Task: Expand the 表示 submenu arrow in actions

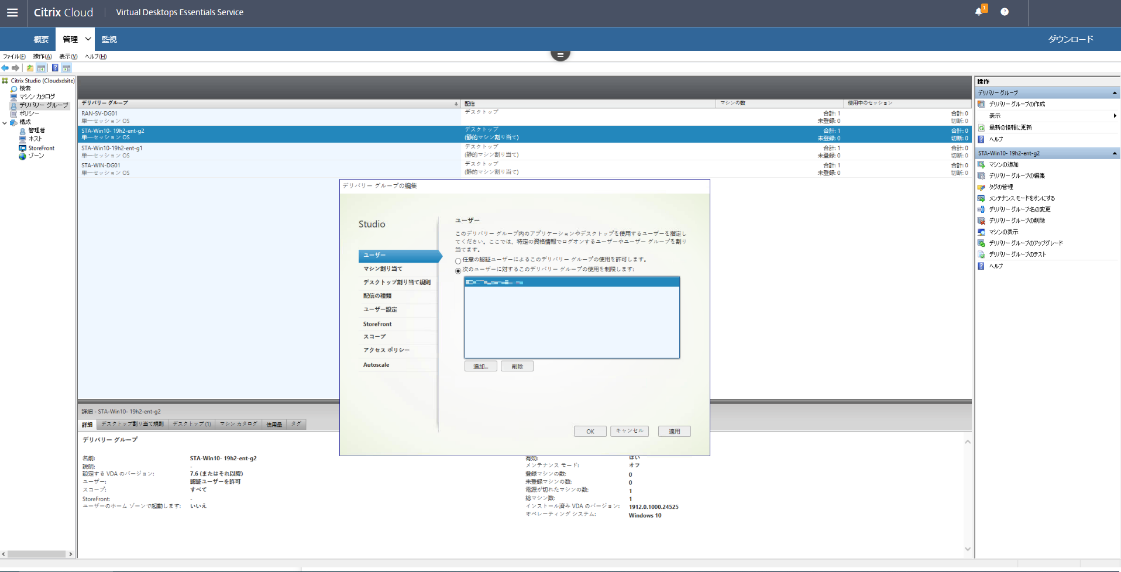Action: click(1115, 116)
